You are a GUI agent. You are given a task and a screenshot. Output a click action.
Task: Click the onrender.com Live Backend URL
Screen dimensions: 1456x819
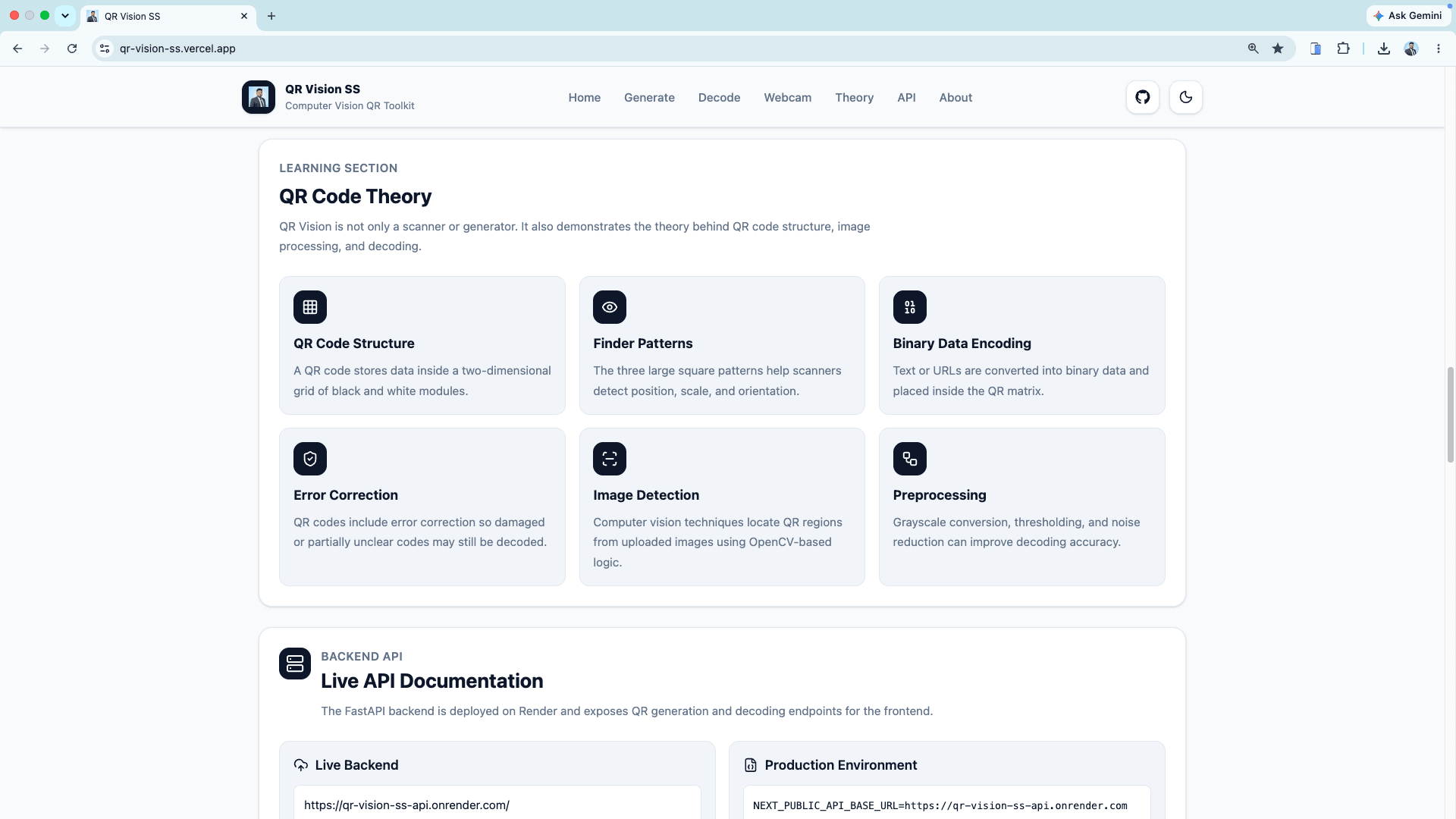tap(406, 805)
